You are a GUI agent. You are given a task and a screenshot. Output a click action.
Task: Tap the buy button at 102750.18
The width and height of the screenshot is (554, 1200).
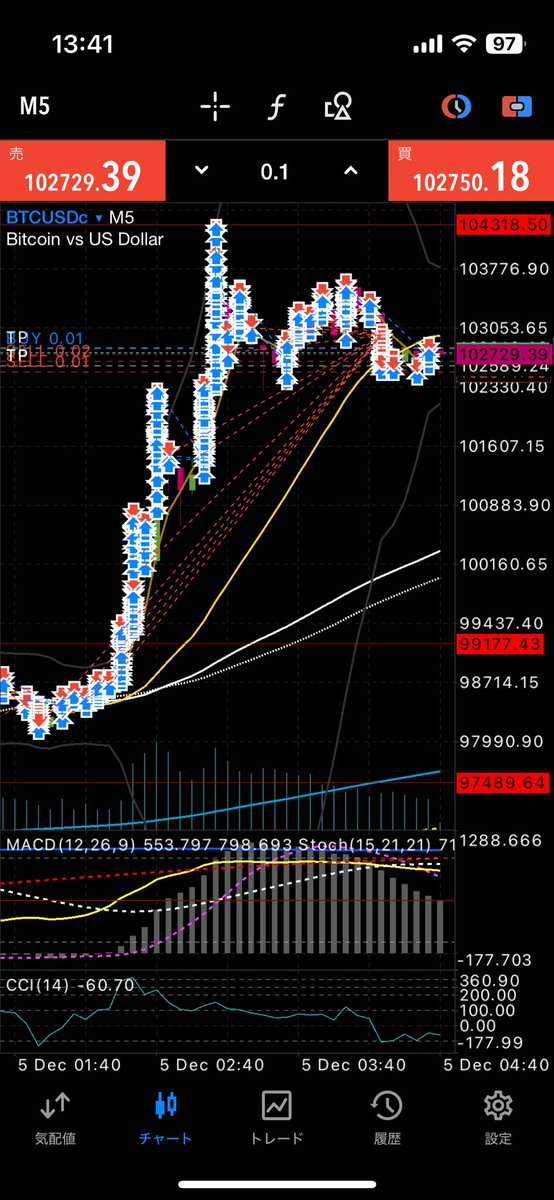pyautogui.click(x=471, y=170)
